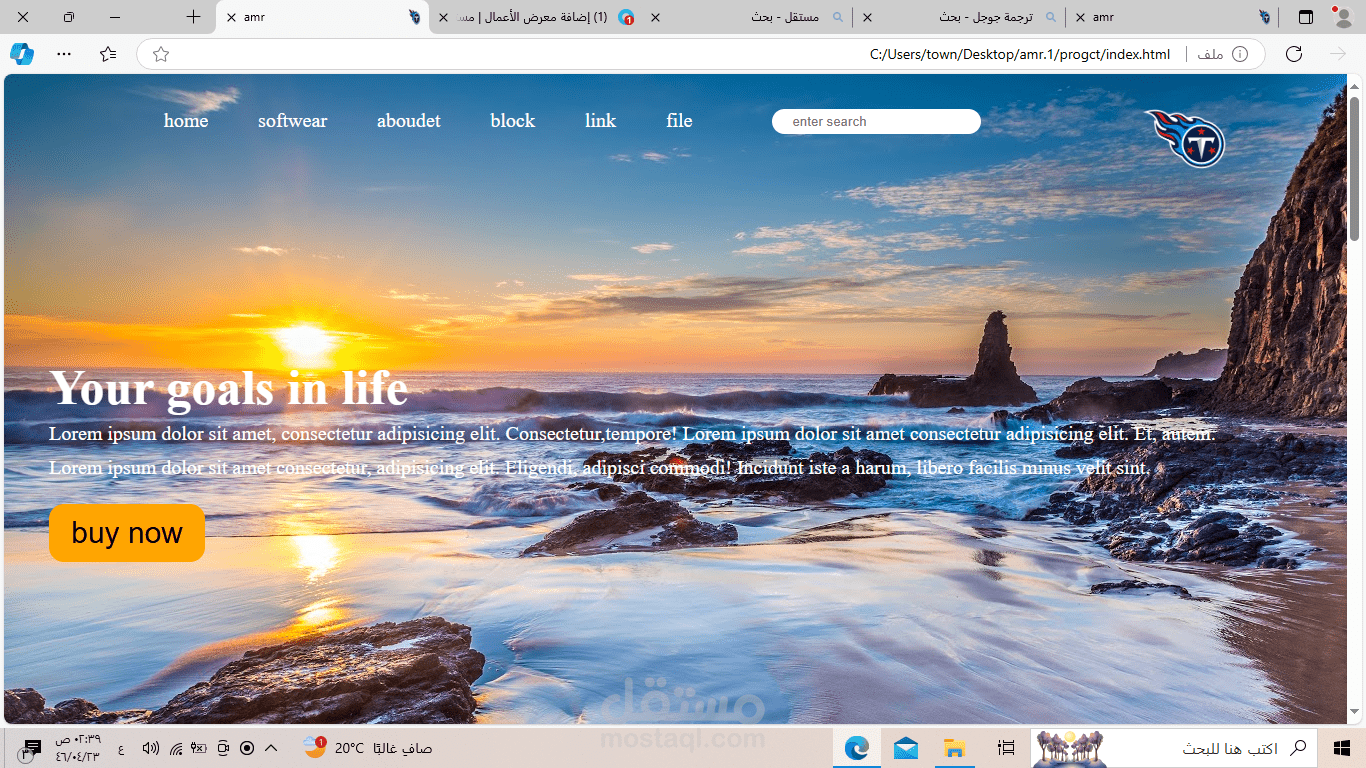Open the Favorites list icon
The height and width of the screenshot is (768, 1366).
pos(108,54)
